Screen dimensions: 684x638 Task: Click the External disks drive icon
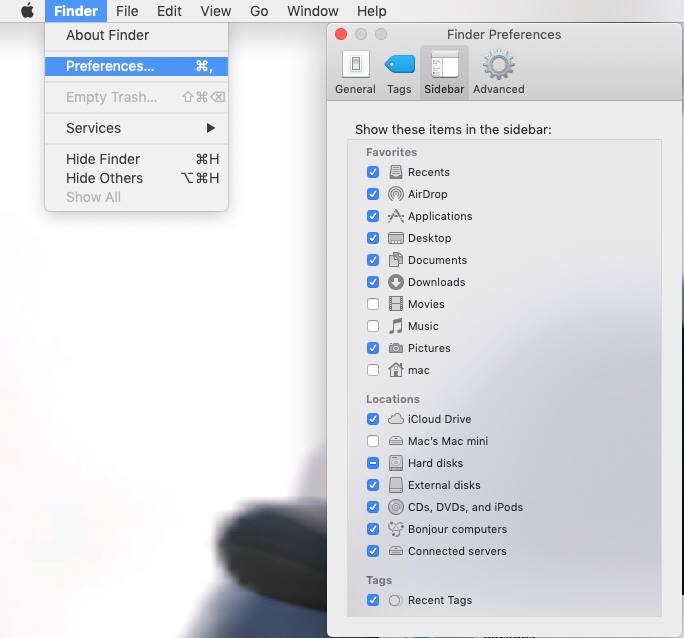(396, 485)
